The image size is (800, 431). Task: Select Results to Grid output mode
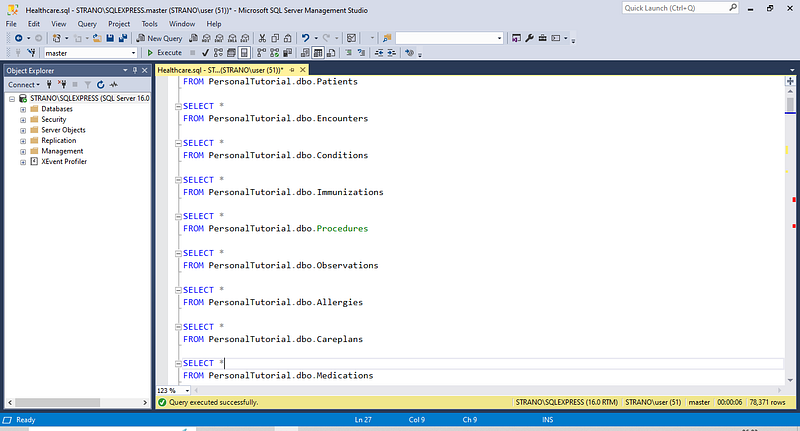point(318,53)
